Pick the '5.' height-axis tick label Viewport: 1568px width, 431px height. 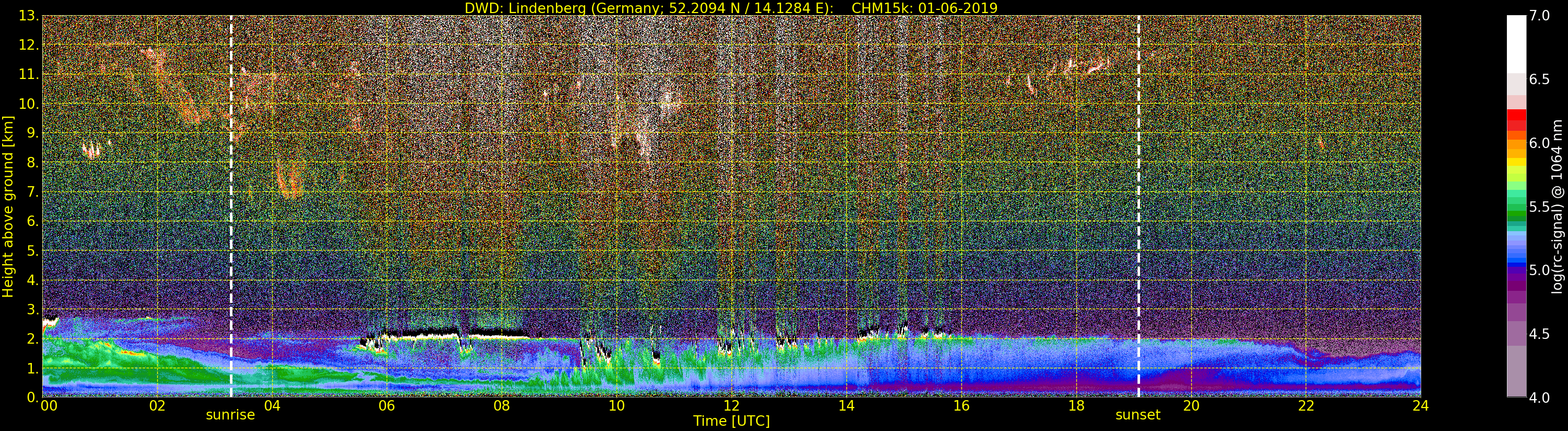click(32, 251)
